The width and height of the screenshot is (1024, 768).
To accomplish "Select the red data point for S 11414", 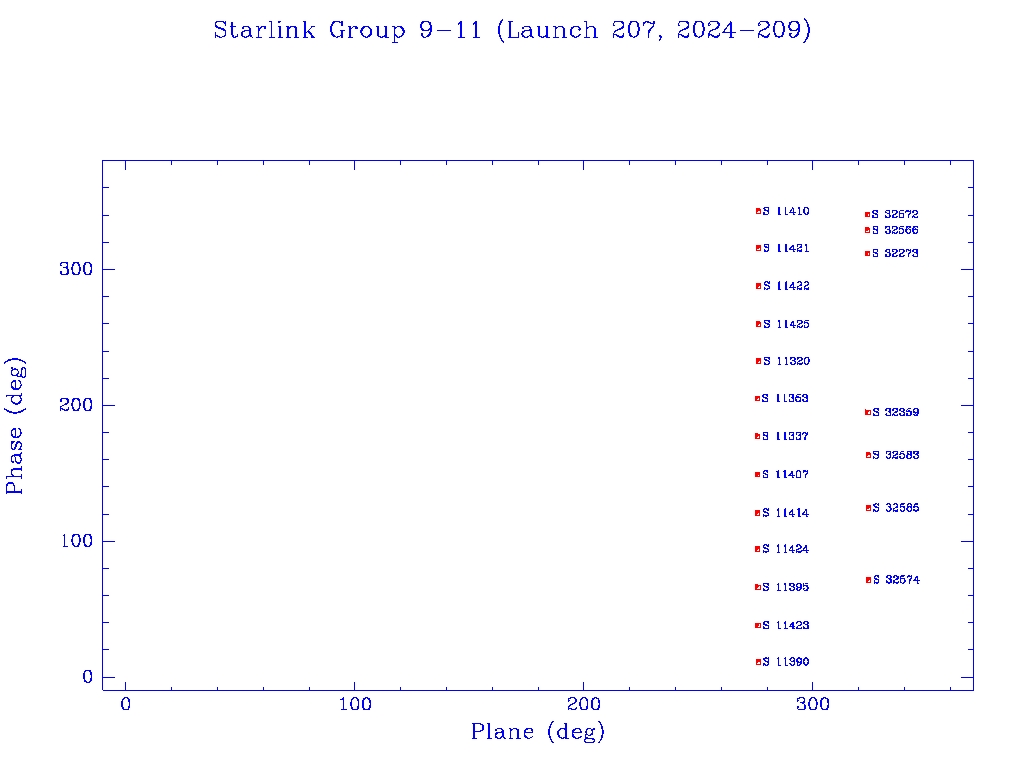I will [x=758, y=513].
